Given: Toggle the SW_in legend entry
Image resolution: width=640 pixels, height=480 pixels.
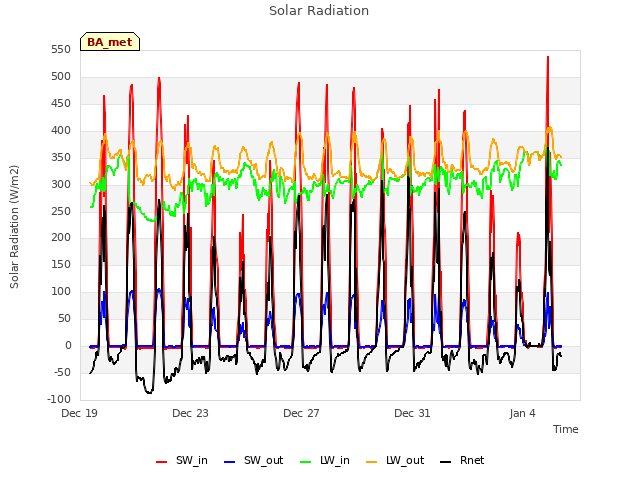Looking at the screenshot, I should pos(182,460).
